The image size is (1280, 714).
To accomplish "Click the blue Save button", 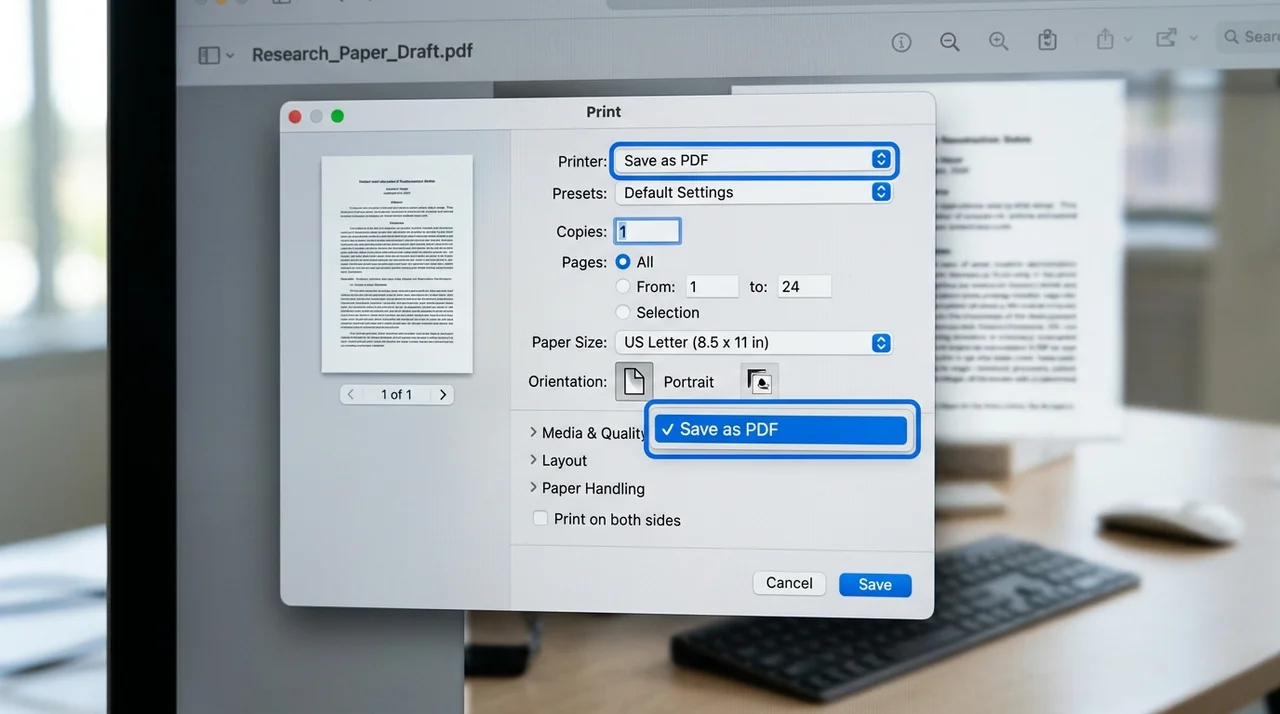I will tap(875, 585).
